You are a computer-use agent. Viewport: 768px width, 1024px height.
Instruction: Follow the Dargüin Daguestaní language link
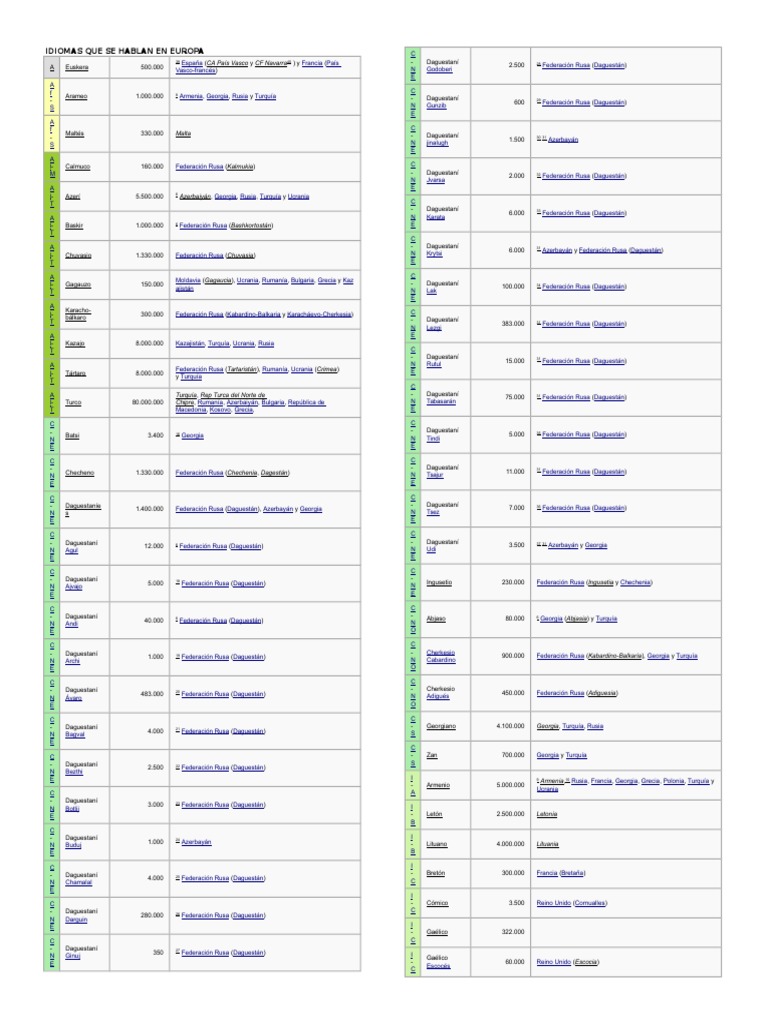(76, 920)
